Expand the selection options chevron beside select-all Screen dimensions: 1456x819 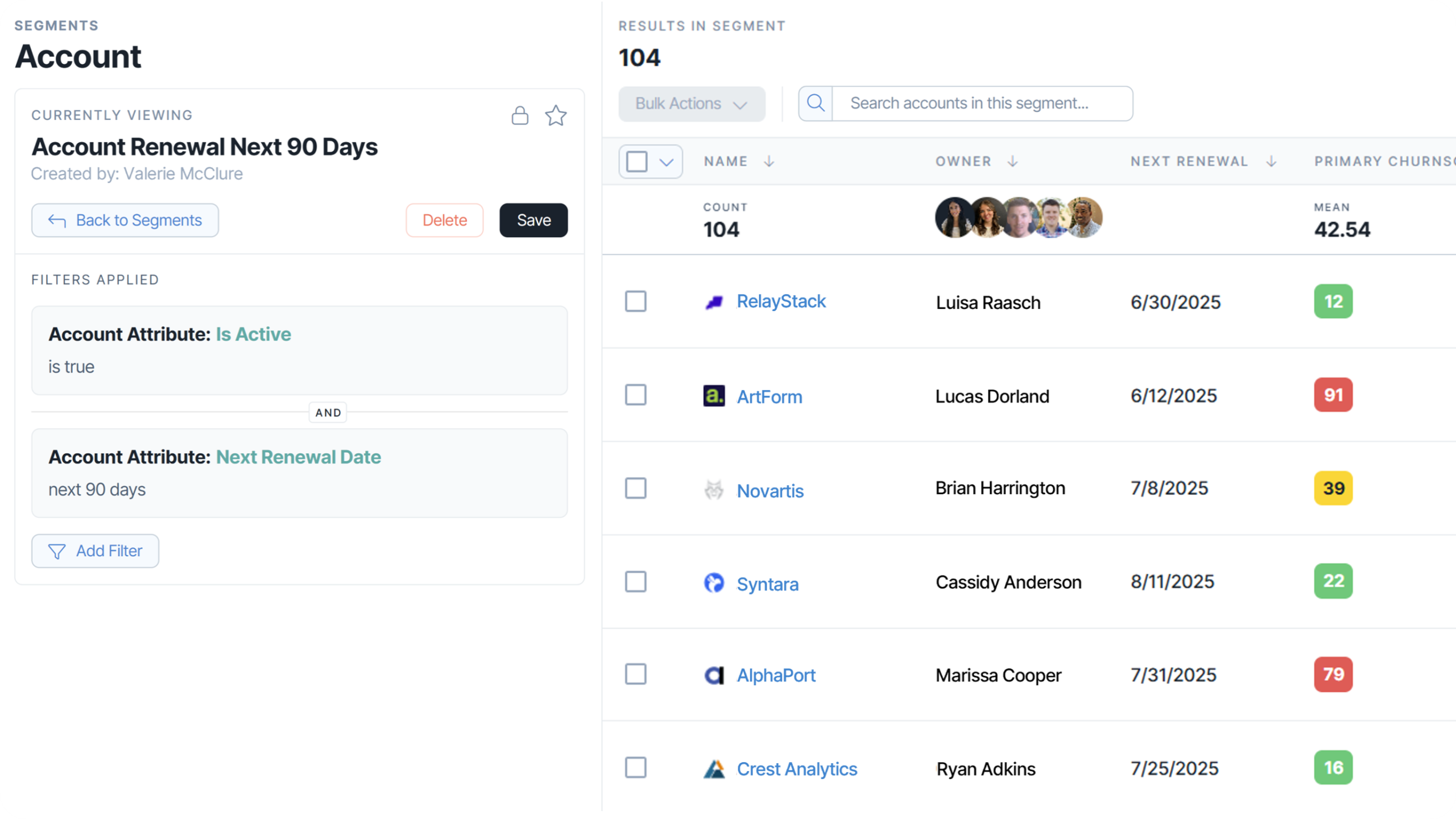tap(666, 162)
